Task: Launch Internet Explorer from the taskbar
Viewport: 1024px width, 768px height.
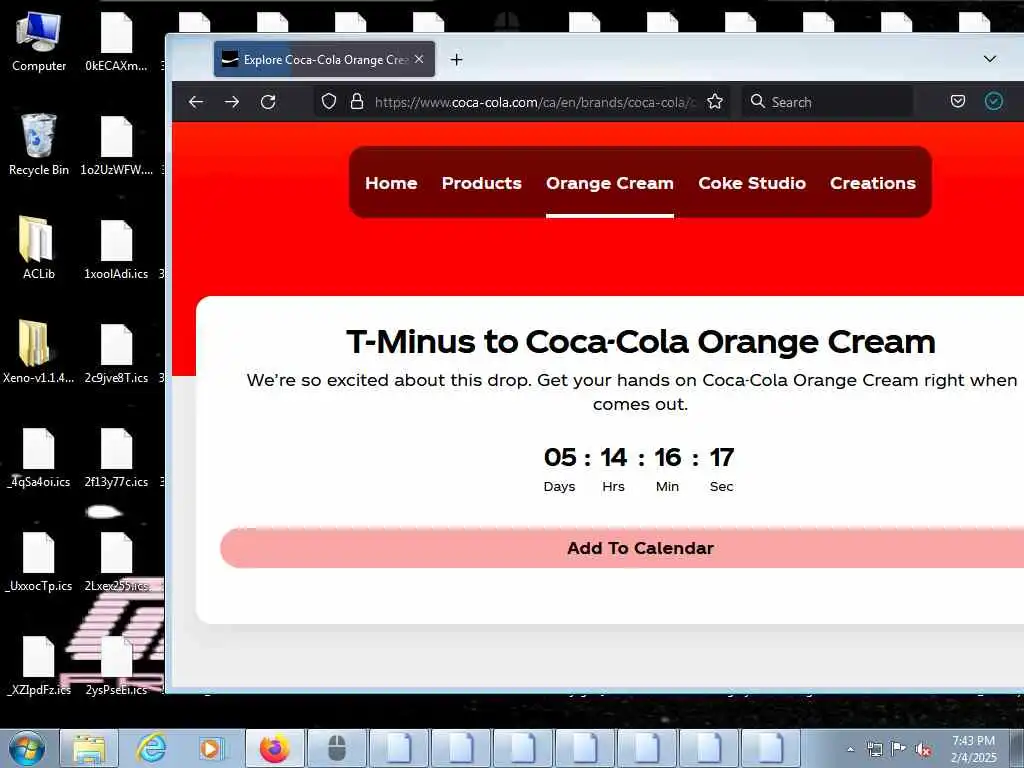Action: 151,748
